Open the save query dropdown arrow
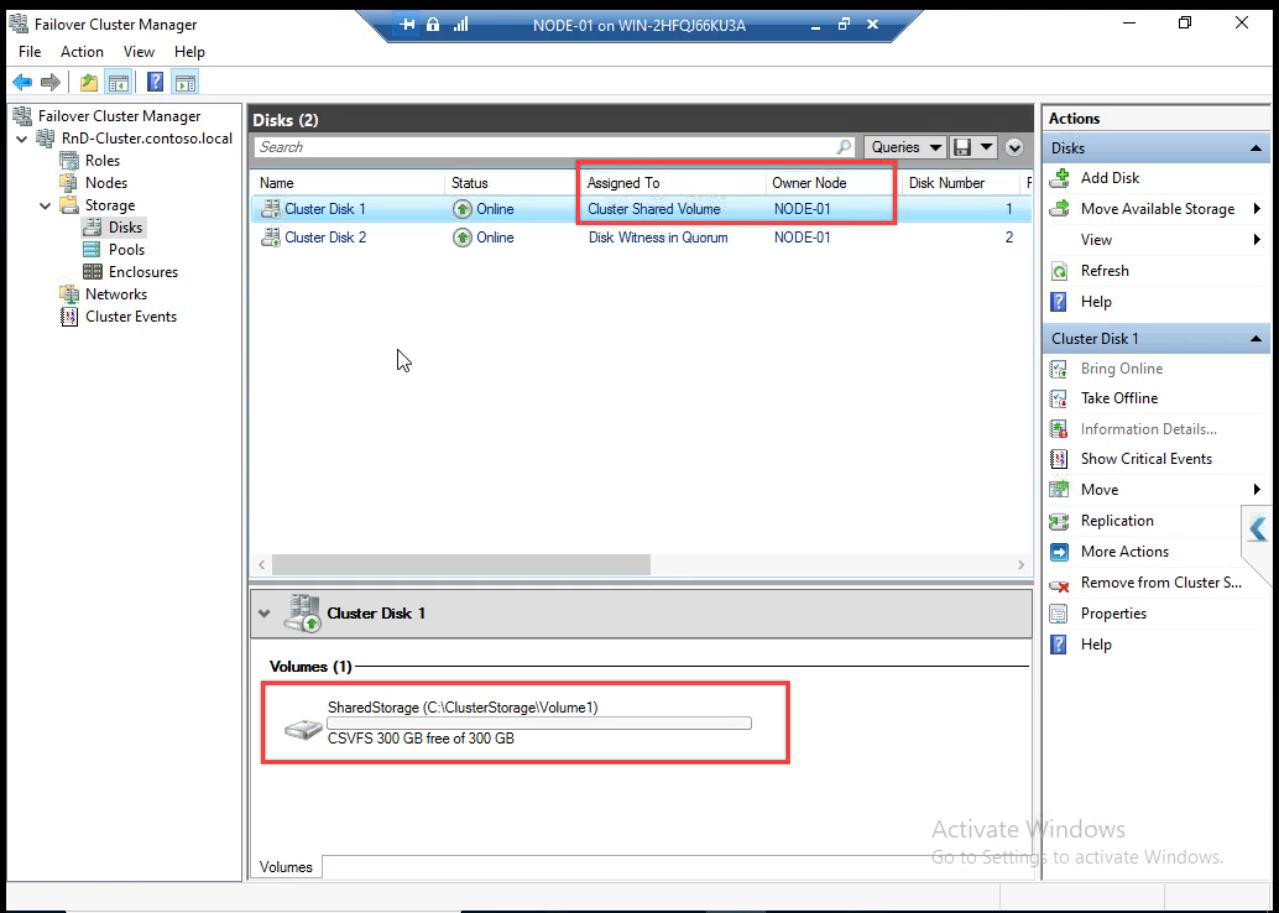1279x913 pixels. tap(988, 147)
